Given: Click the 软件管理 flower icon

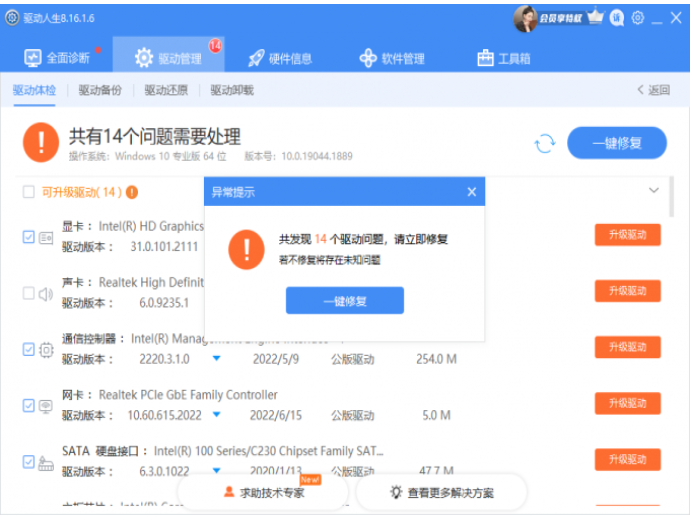Looking at the screenshot, I should coord(368,58).
